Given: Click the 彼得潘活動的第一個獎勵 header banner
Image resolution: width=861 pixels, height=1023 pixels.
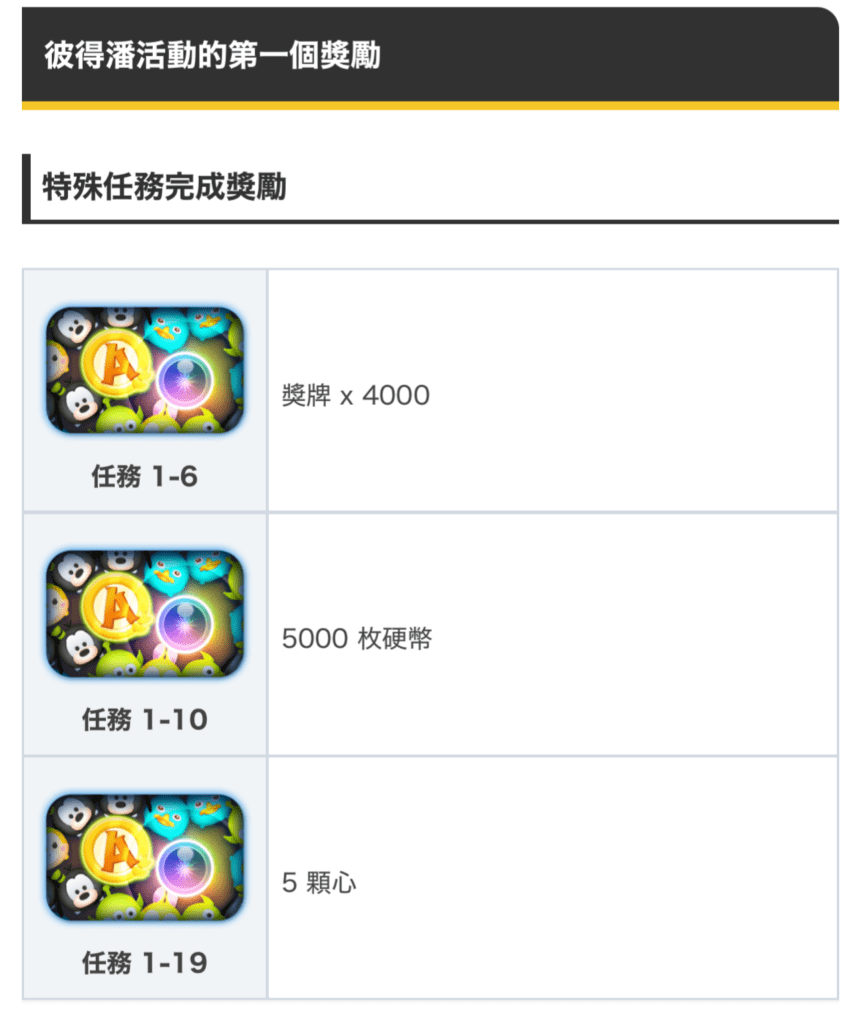Looking at the screenshot, I should [x=430, y=58].
